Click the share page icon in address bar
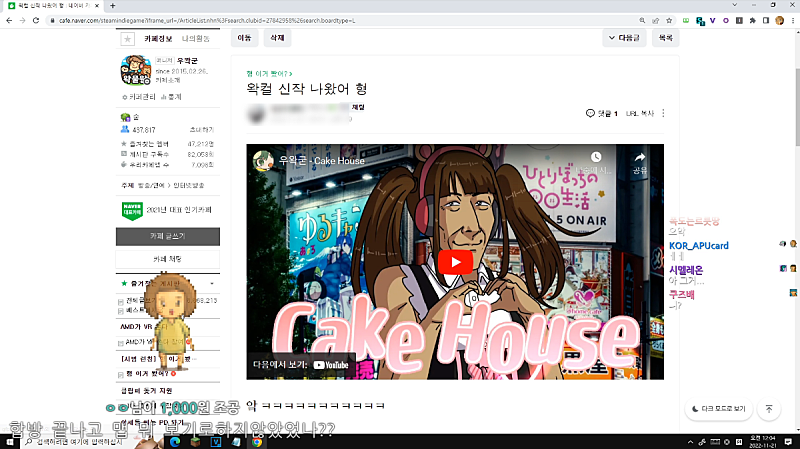The height and width of the screenshot is (449, 800). point(656,20)
